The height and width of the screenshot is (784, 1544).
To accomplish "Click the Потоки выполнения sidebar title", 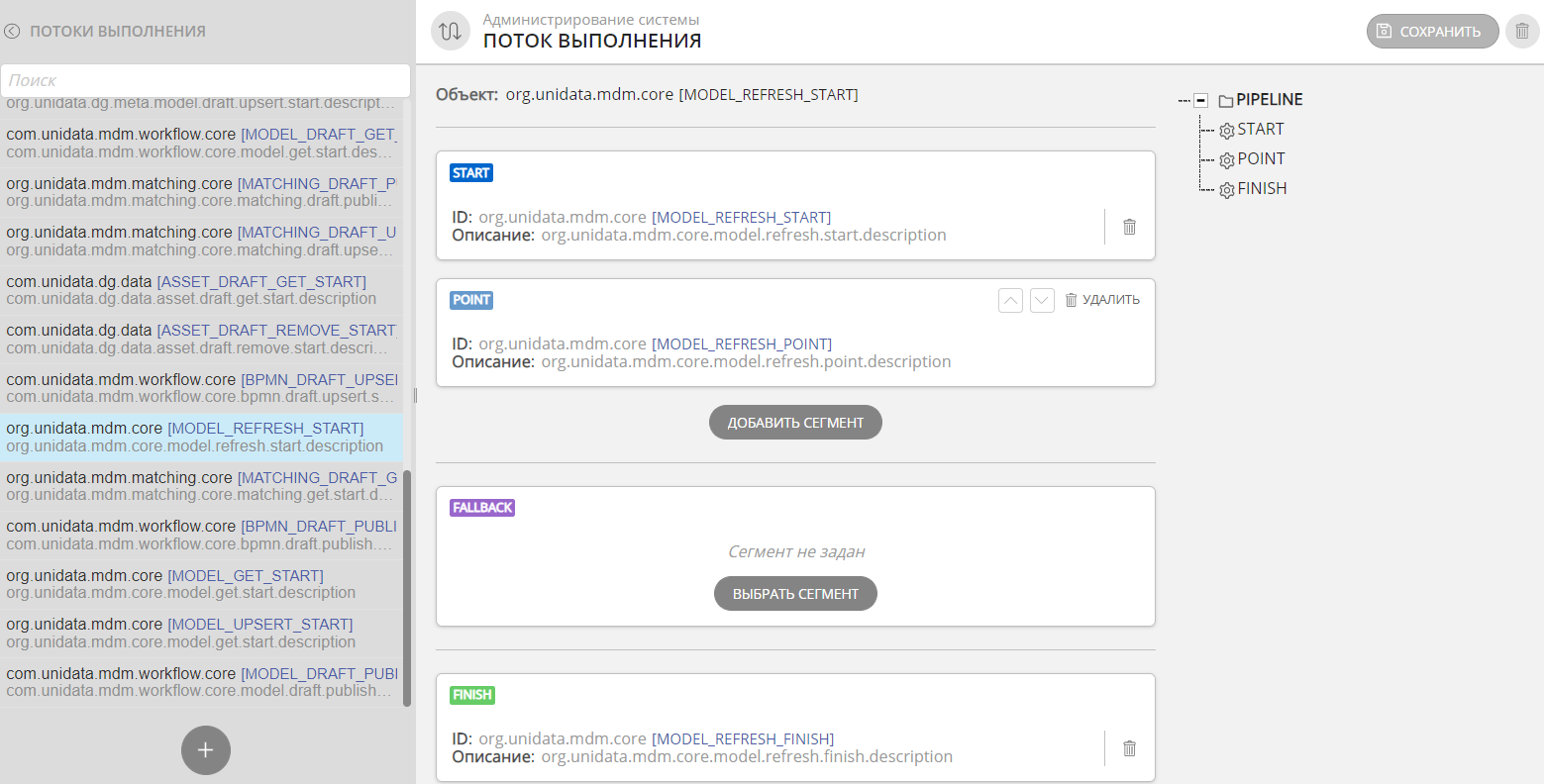I will [118, 31].
